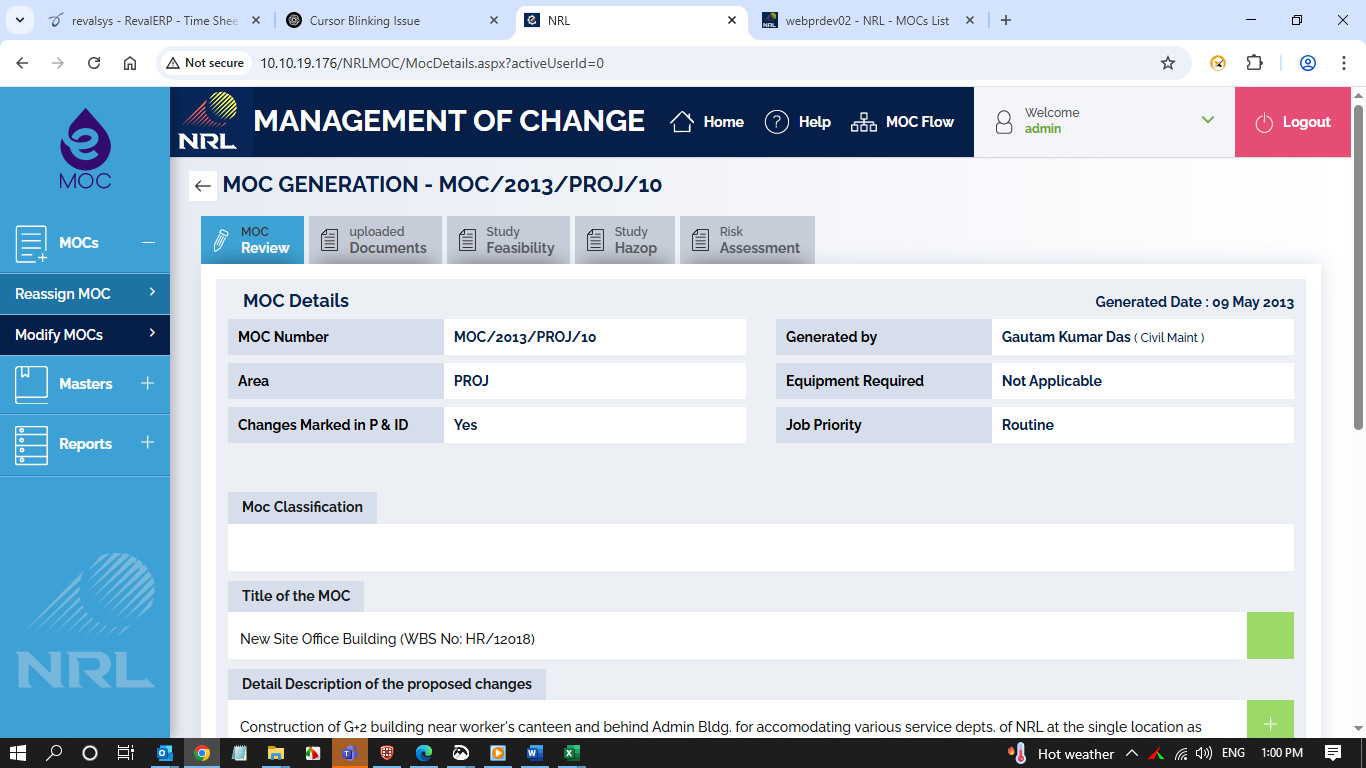
Task: Click the browser address bar URL
Action: tap(432, 63)
